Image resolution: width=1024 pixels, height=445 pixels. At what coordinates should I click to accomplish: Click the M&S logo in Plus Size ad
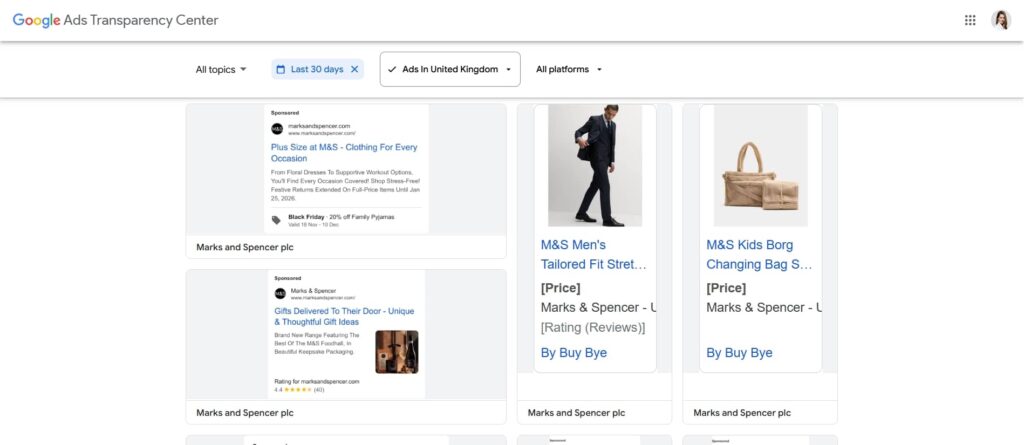pos(277,129)
